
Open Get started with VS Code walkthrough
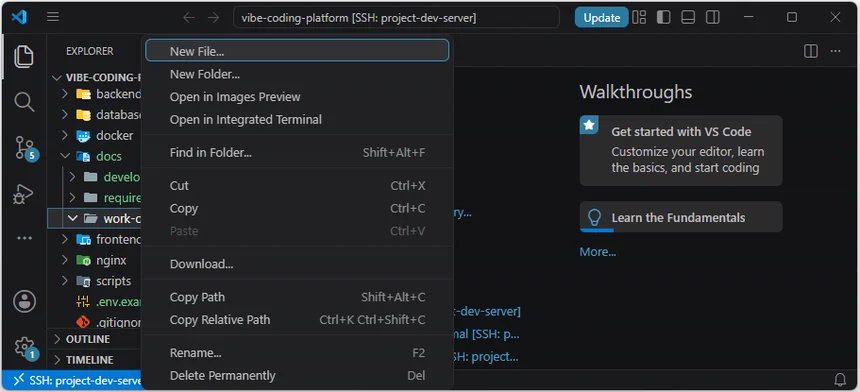681,151
